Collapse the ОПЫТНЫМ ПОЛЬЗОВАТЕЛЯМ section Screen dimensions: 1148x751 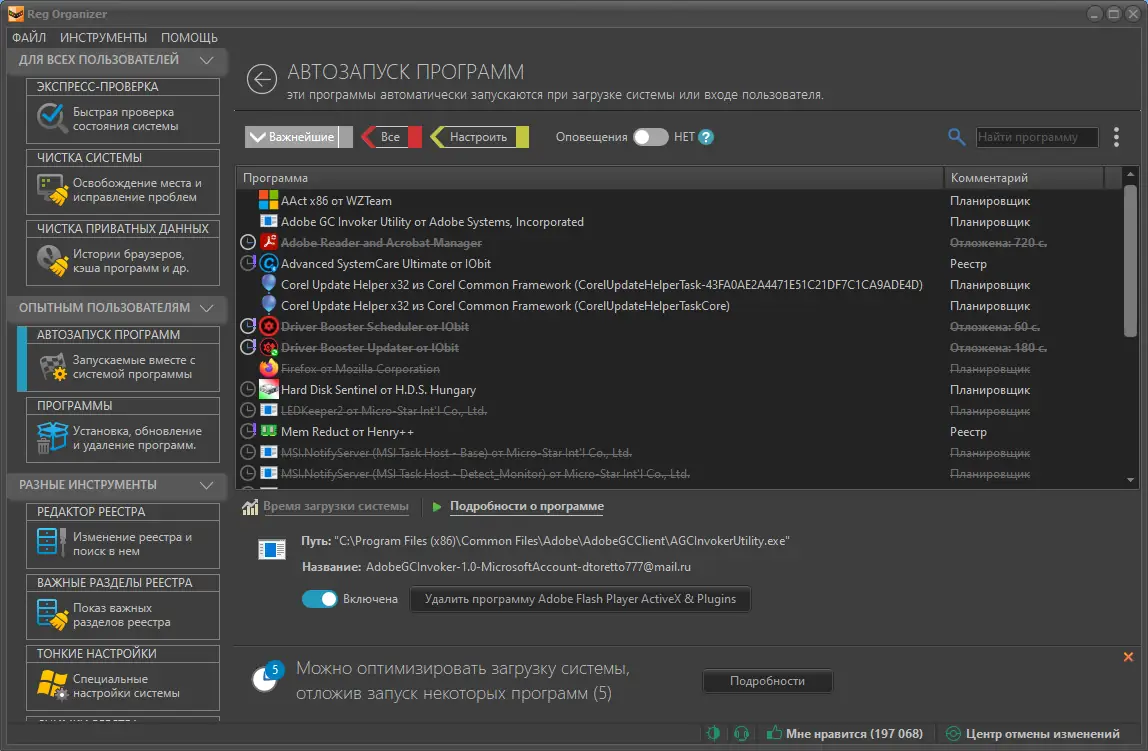(209, 308)
